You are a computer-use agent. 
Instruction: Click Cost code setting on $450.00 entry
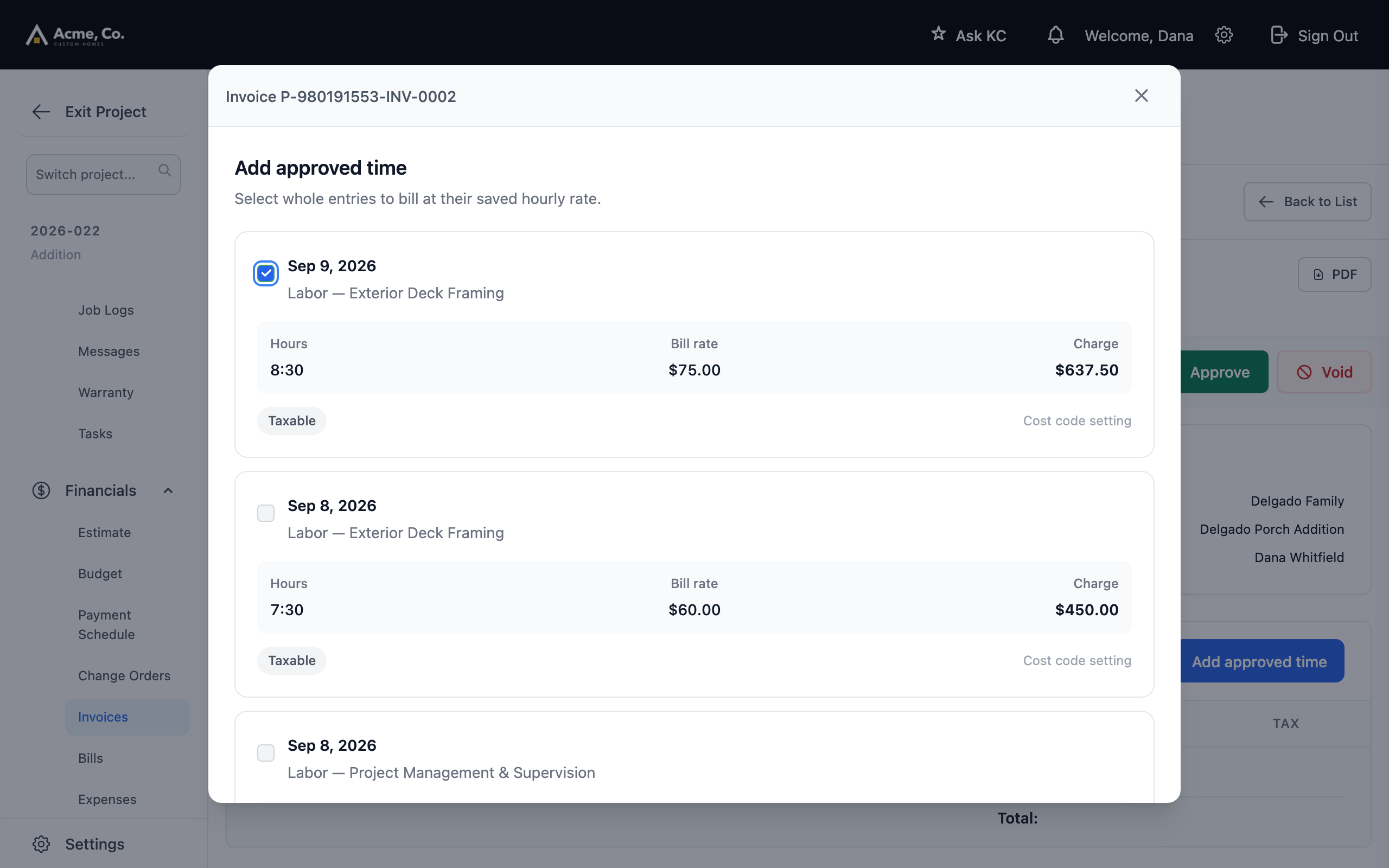[1078, 661]
